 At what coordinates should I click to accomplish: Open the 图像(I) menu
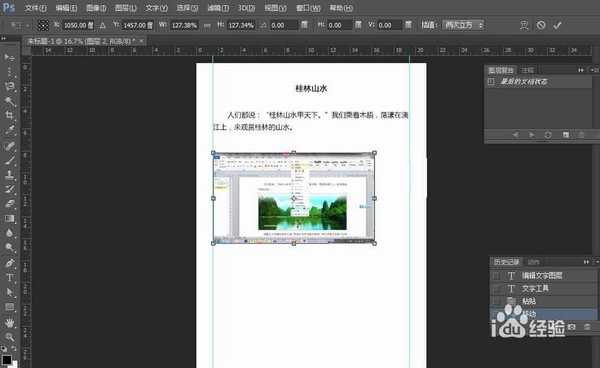coord(96,8)
